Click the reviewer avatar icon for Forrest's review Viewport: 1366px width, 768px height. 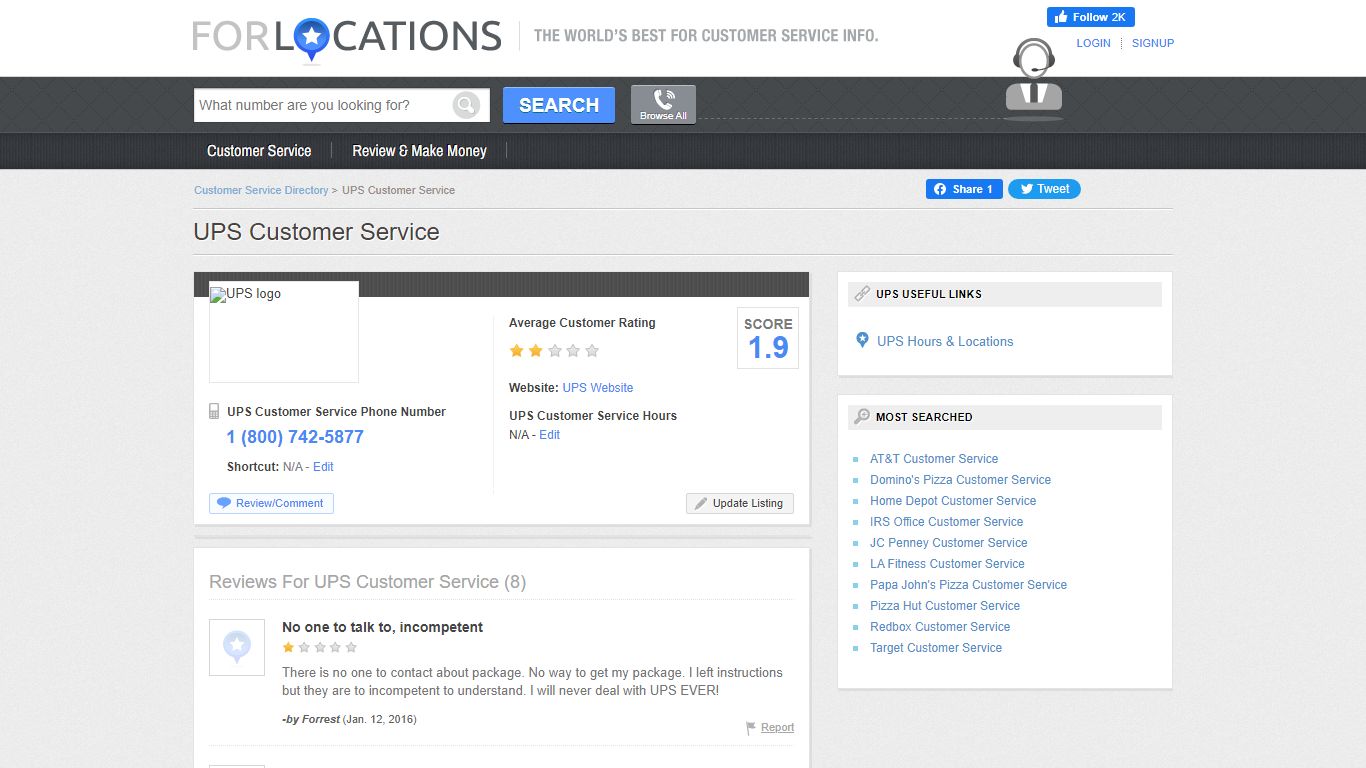(x=237, y=647)
